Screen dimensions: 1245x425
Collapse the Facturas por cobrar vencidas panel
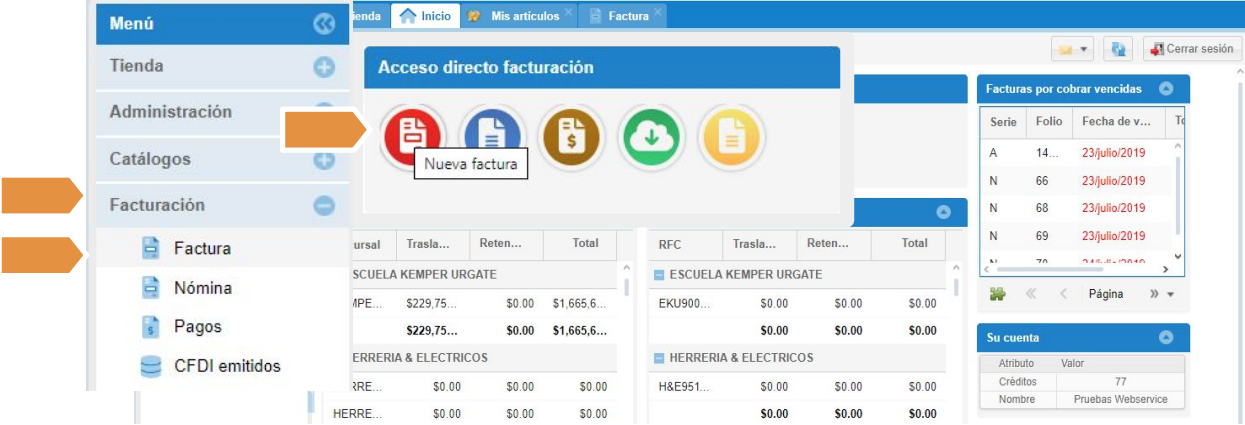(1165, 88)
